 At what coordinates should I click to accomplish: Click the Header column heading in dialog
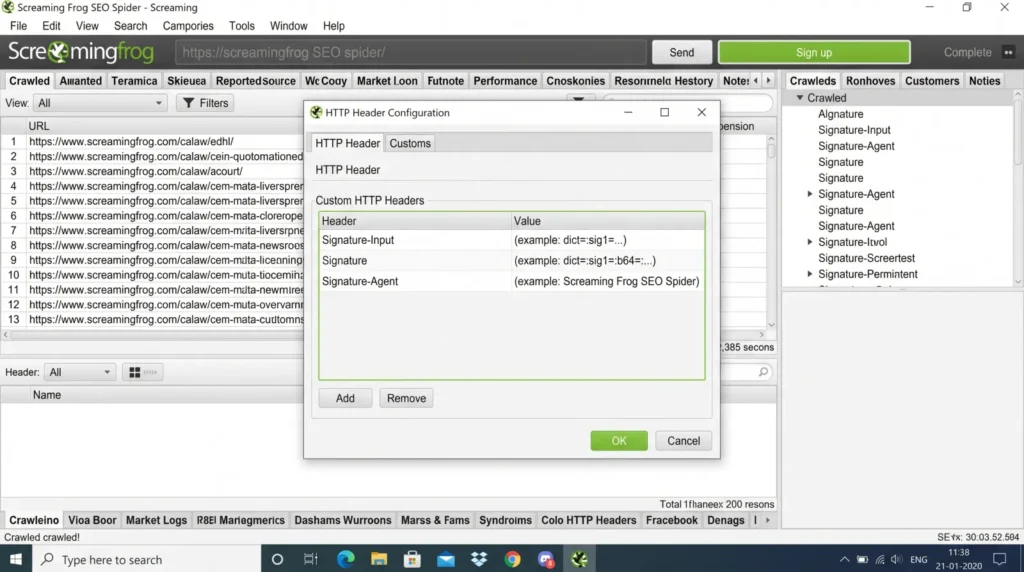[x=415, y=221]
